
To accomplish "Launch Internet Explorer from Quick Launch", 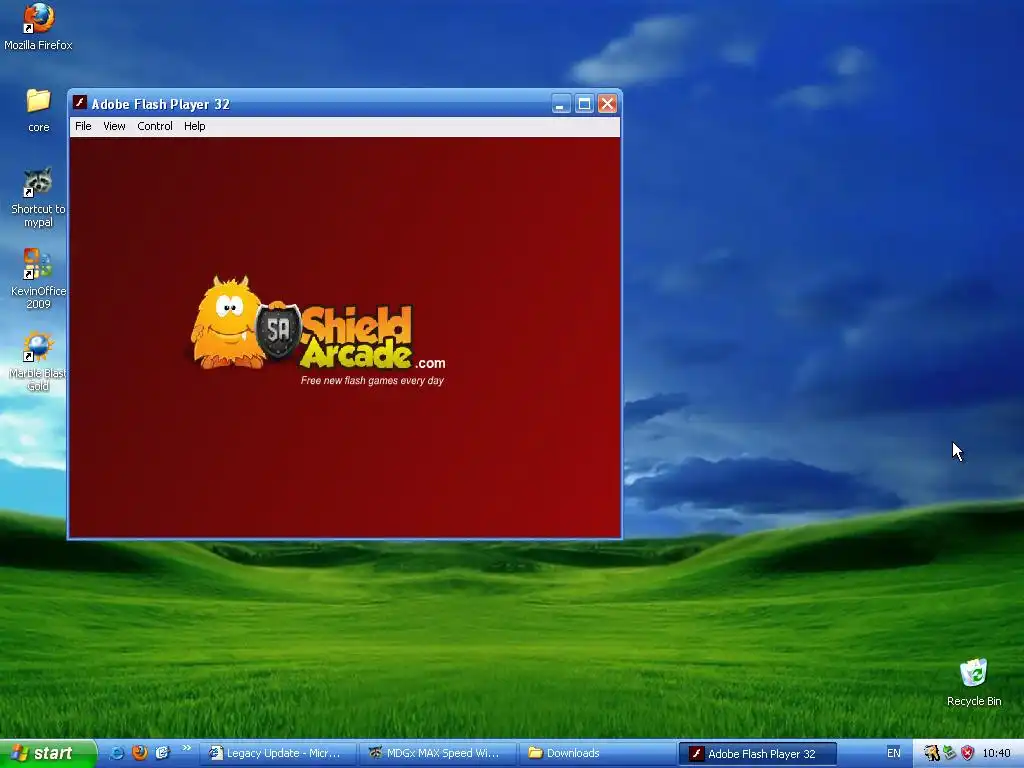I will click(x=117, y=753).
